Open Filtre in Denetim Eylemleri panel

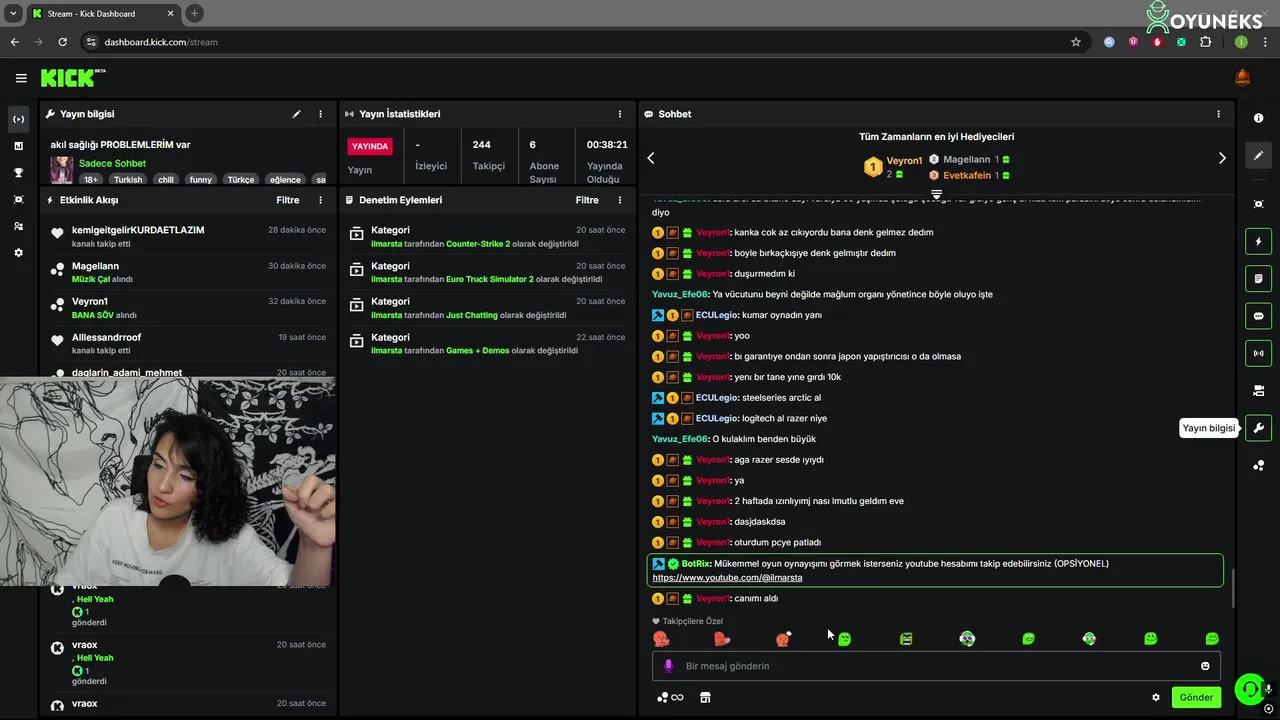[587, 200]
